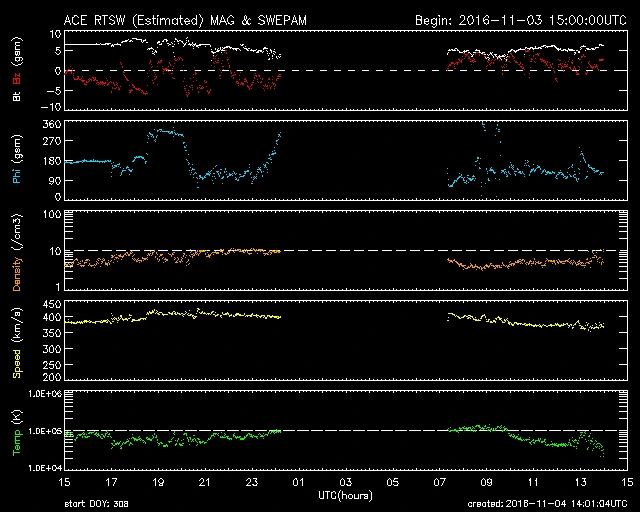Click the 'Speed (km/s)' axis label
Screen dimensions: 640x512
[x=17, y=343]
